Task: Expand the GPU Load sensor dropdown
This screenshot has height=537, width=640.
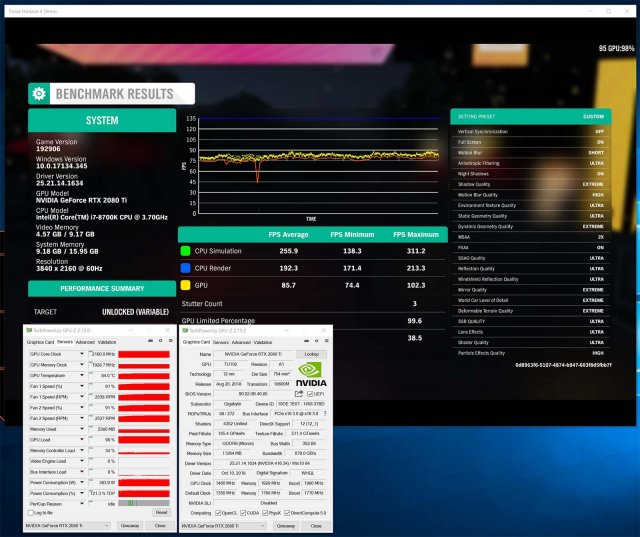Action: [82, 439]
